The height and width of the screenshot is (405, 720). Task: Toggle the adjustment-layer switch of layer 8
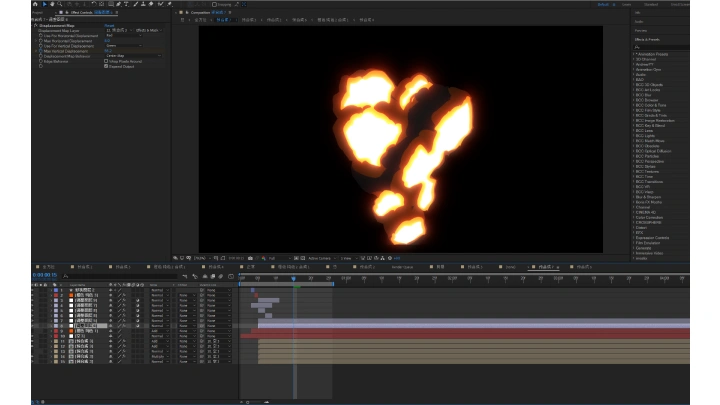click(x=138, y=326)
